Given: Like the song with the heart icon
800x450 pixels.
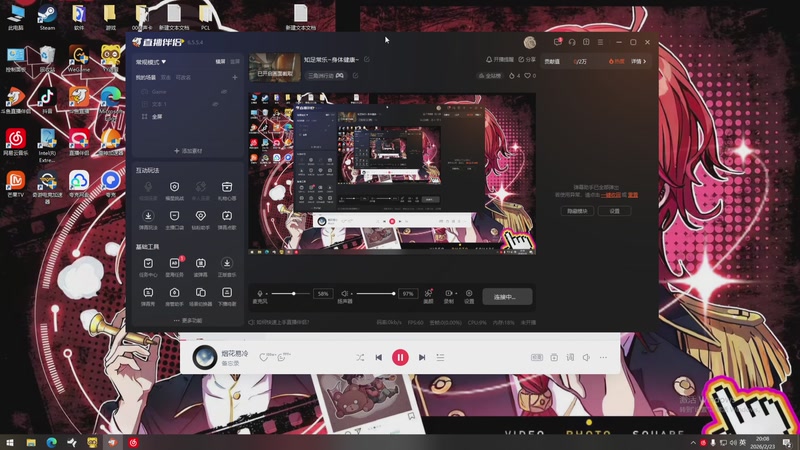Looking at the screenshot, I should click(264, 357).
